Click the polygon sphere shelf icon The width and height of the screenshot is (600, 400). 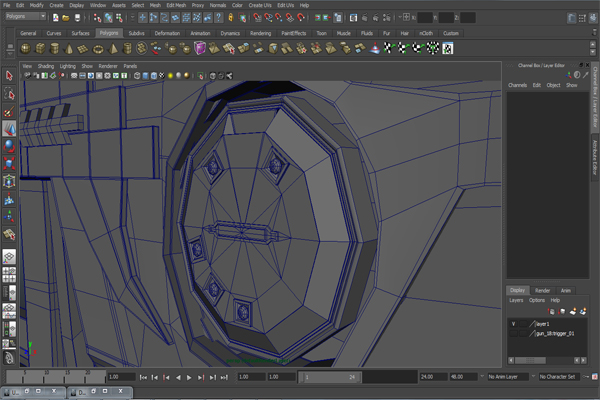point(26,49)
